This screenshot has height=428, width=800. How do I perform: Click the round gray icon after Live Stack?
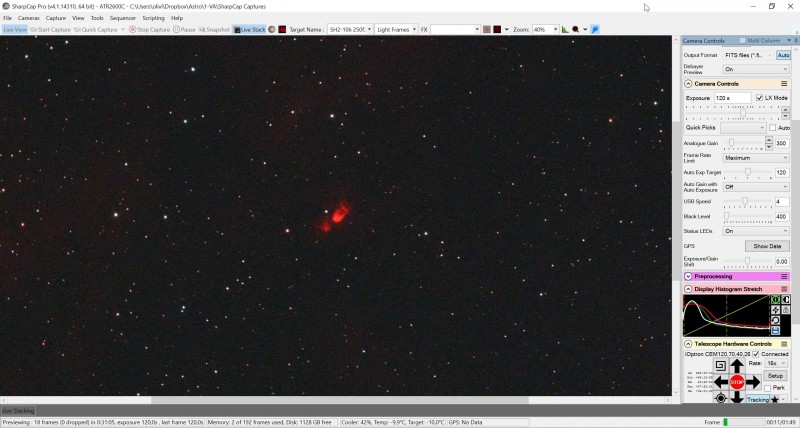pyautogui.click(x=272, y=30)
